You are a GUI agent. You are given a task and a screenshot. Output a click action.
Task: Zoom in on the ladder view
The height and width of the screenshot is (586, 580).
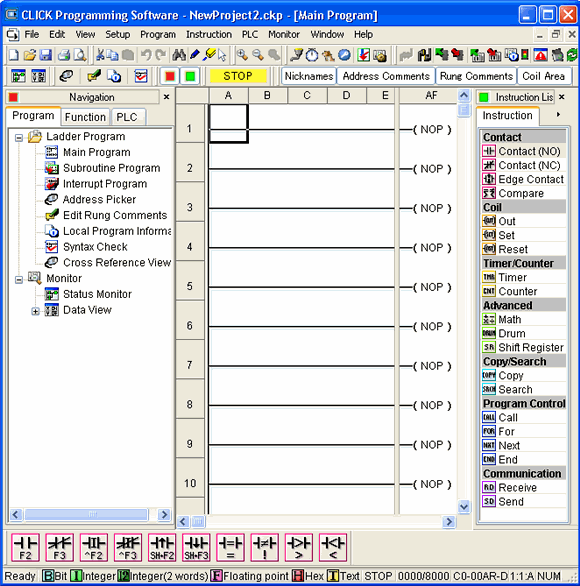242,55
